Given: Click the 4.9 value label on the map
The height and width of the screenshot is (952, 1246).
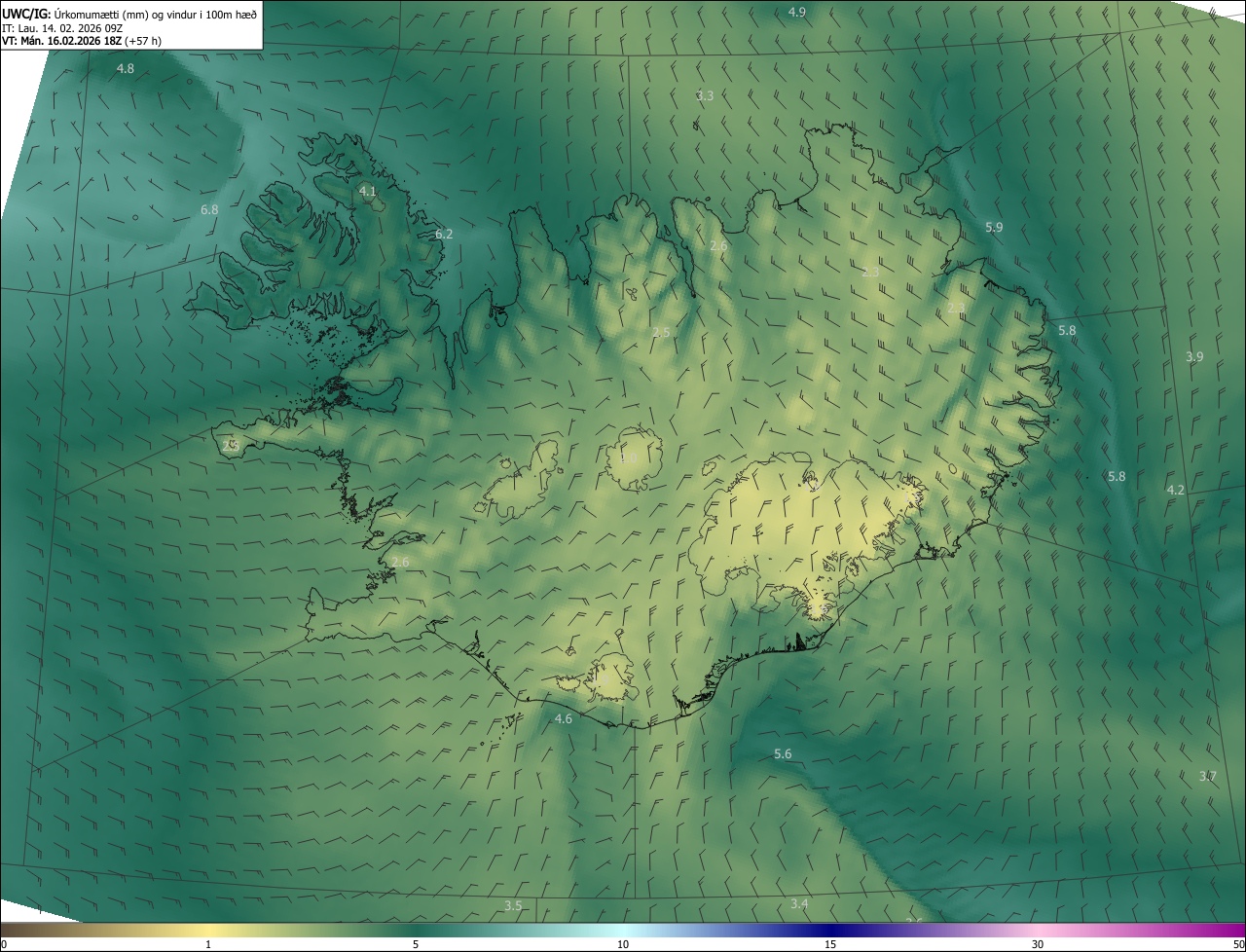Looking at the screenshot, I should coord(796,12).
